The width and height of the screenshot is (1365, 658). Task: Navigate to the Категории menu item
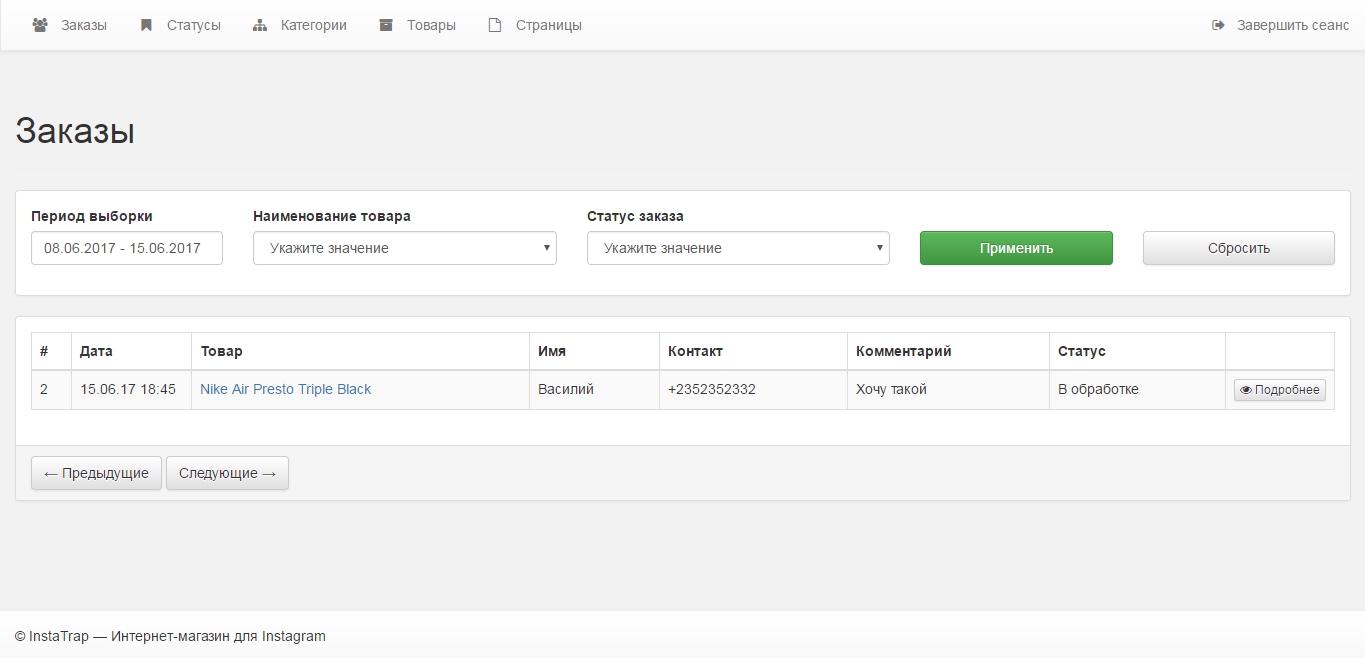pyautogui.click(x=313, y=25)
